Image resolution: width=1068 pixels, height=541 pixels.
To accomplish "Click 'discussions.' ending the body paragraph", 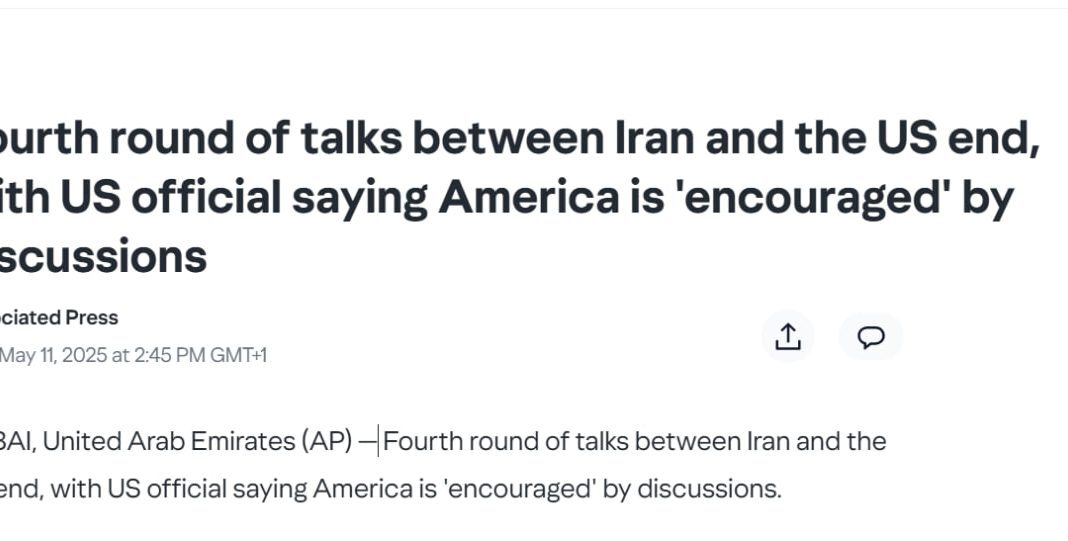I will coord(709,489).
